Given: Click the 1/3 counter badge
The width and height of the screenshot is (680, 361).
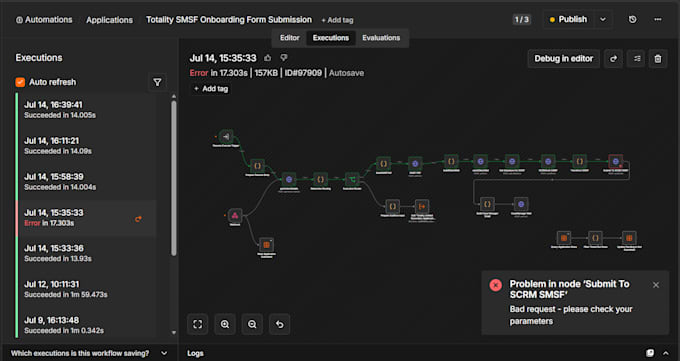Looking at the screenshot, I should pyautogui.click(x=522, y=20).
